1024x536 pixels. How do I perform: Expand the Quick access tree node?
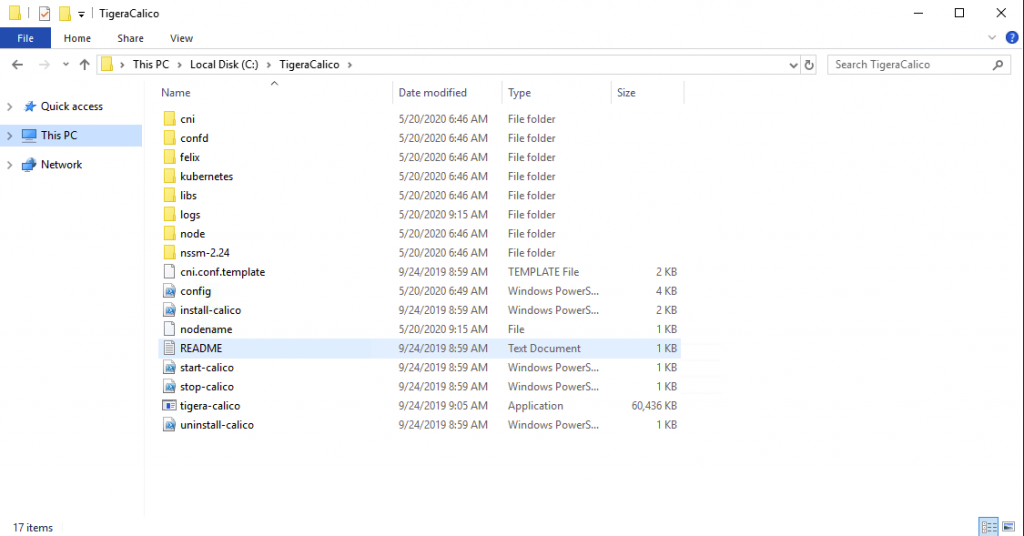10,107
